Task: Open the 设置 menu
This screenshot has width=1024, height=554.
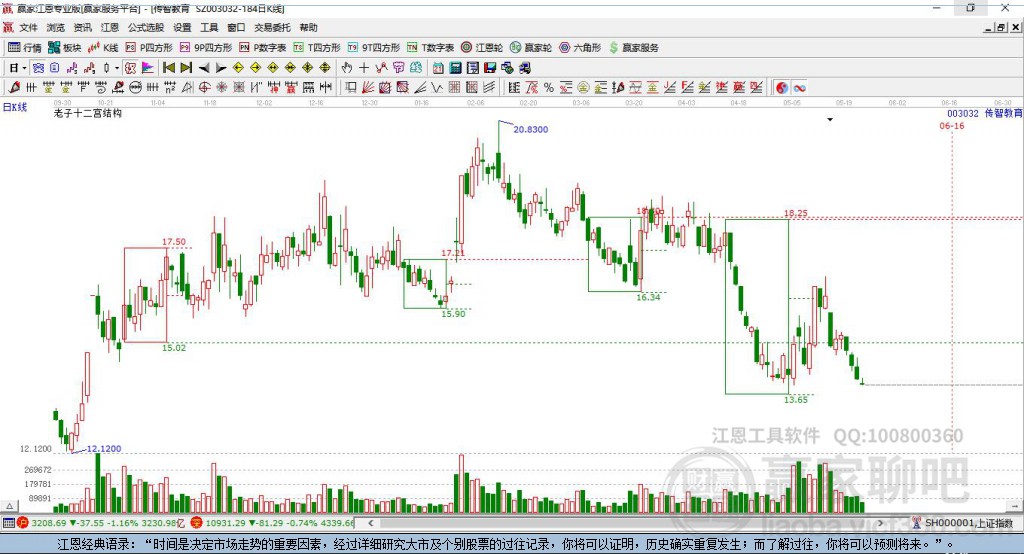Action: [x=182, y=27]
